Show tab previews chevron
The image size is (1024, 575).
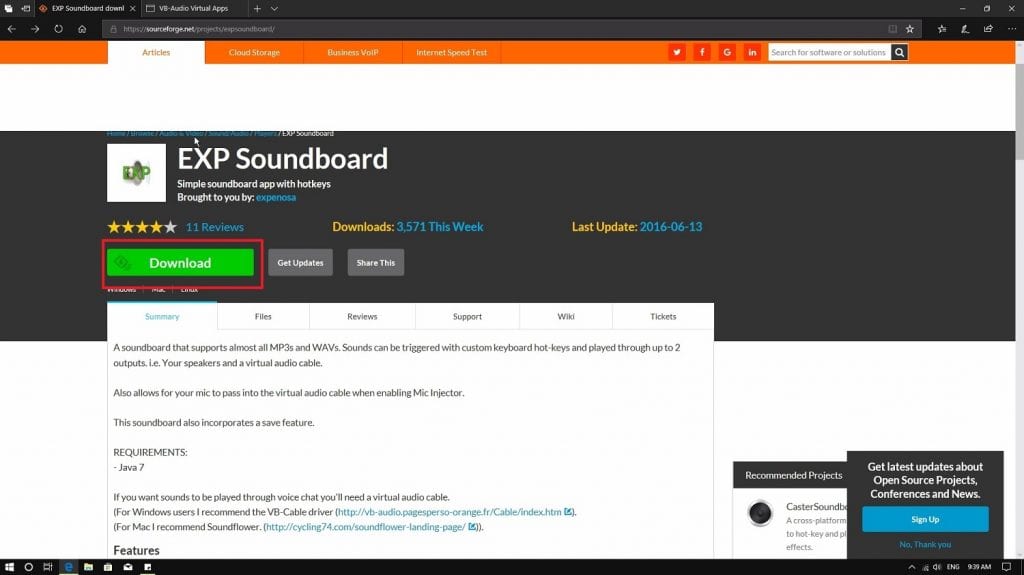pyautogui.click(x=274, y=8)
